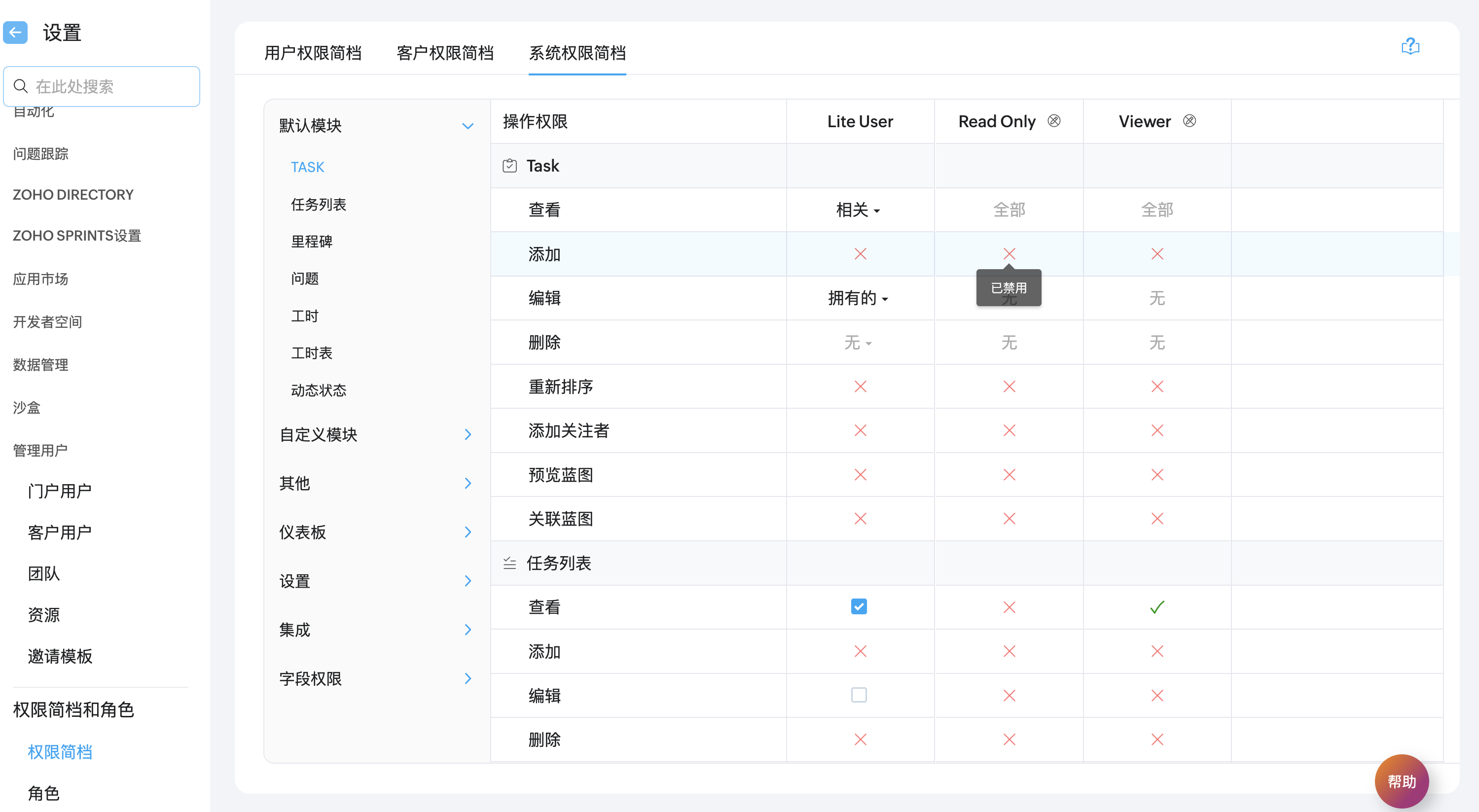Click the round 帮助 button

1401,780
